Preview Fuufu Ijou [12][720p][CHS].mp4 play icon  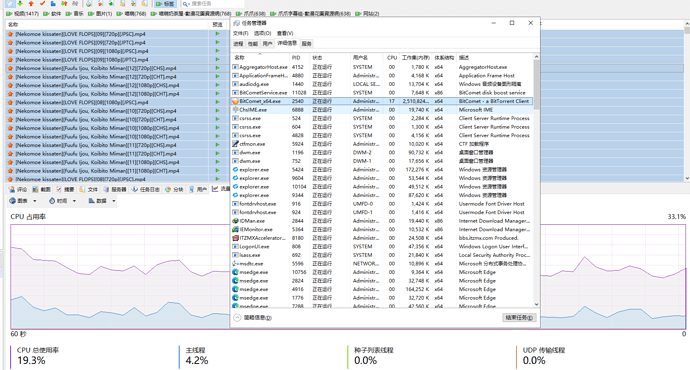217,68
